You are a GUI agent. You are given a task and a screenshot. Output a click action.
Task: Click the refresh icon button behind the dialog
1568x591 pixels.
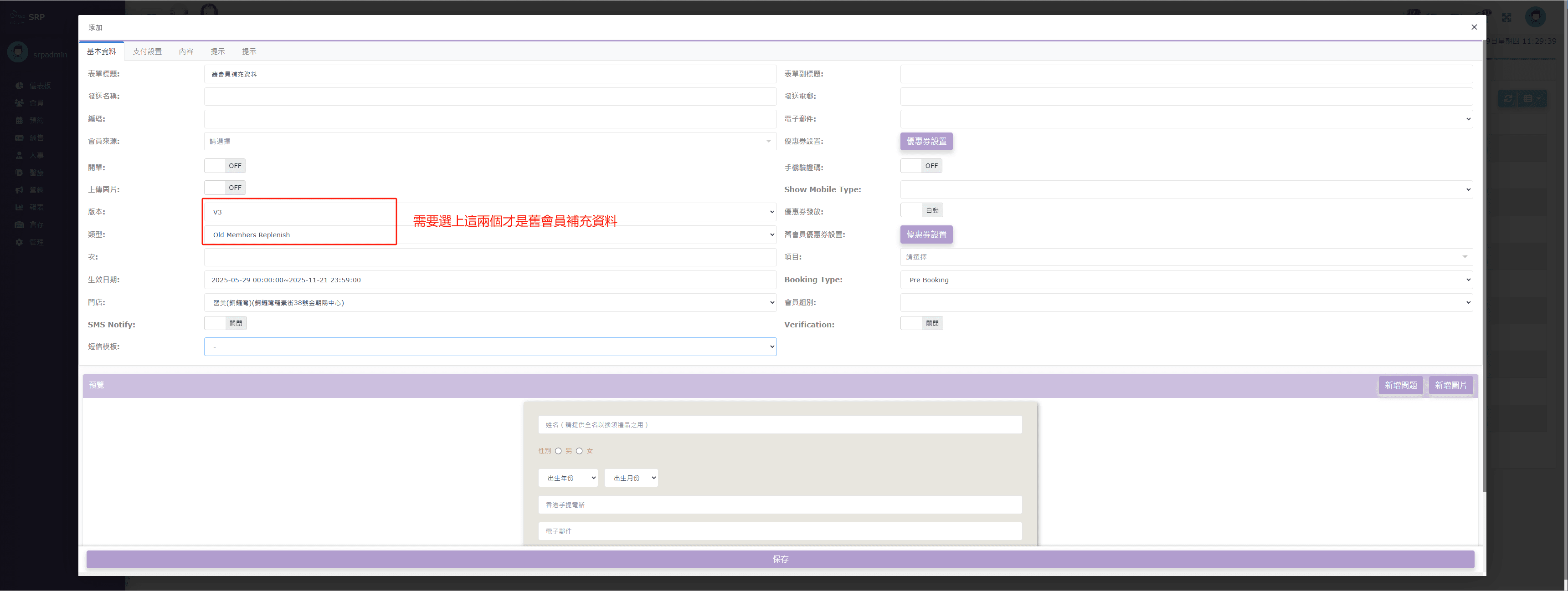tap(1508, 98)
